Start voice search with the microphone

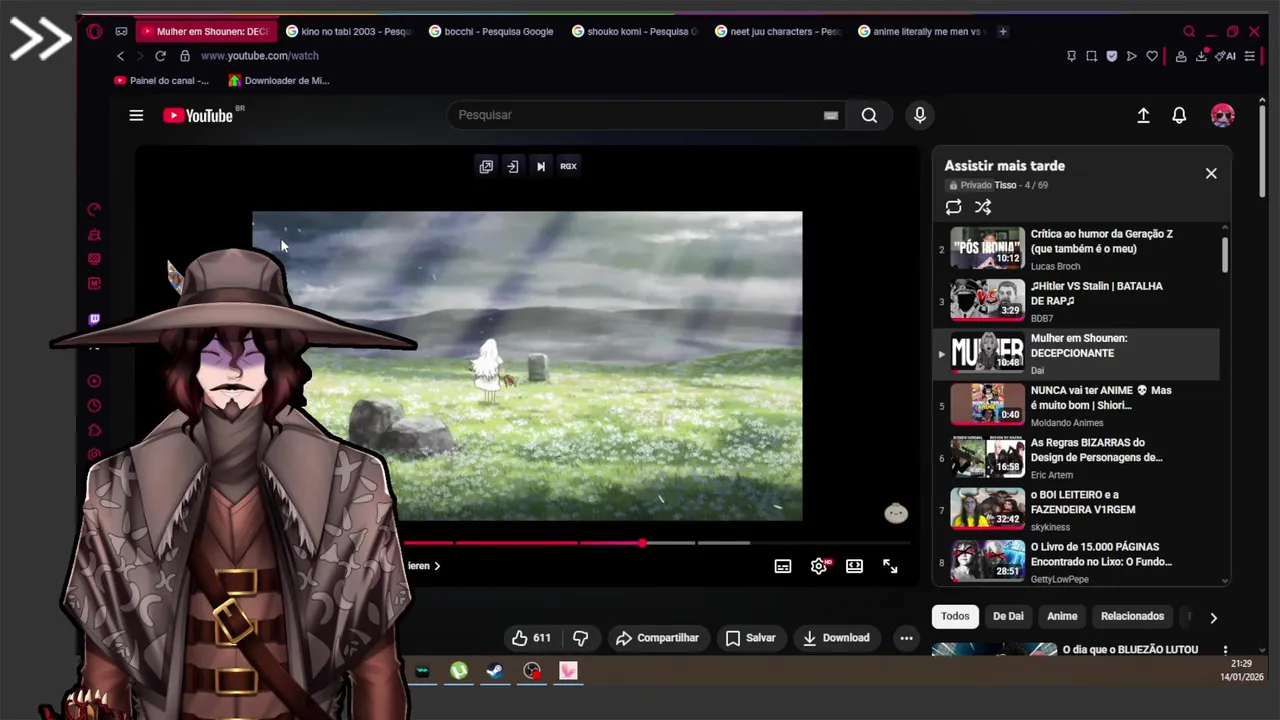[920, 115]
